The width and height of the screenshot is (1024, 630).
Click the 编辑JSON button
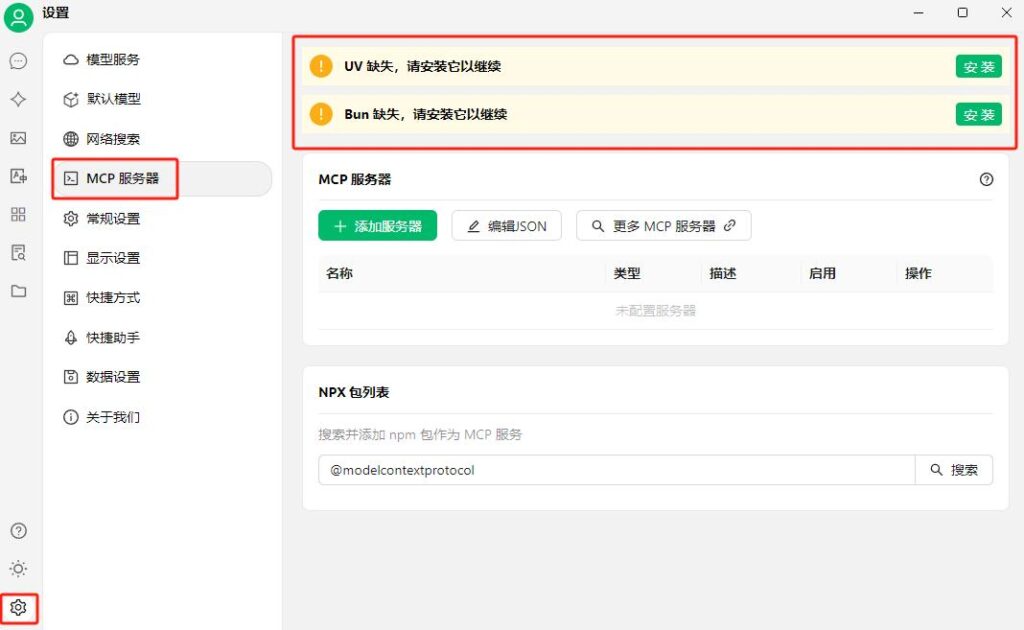click(x=507, y=226)
